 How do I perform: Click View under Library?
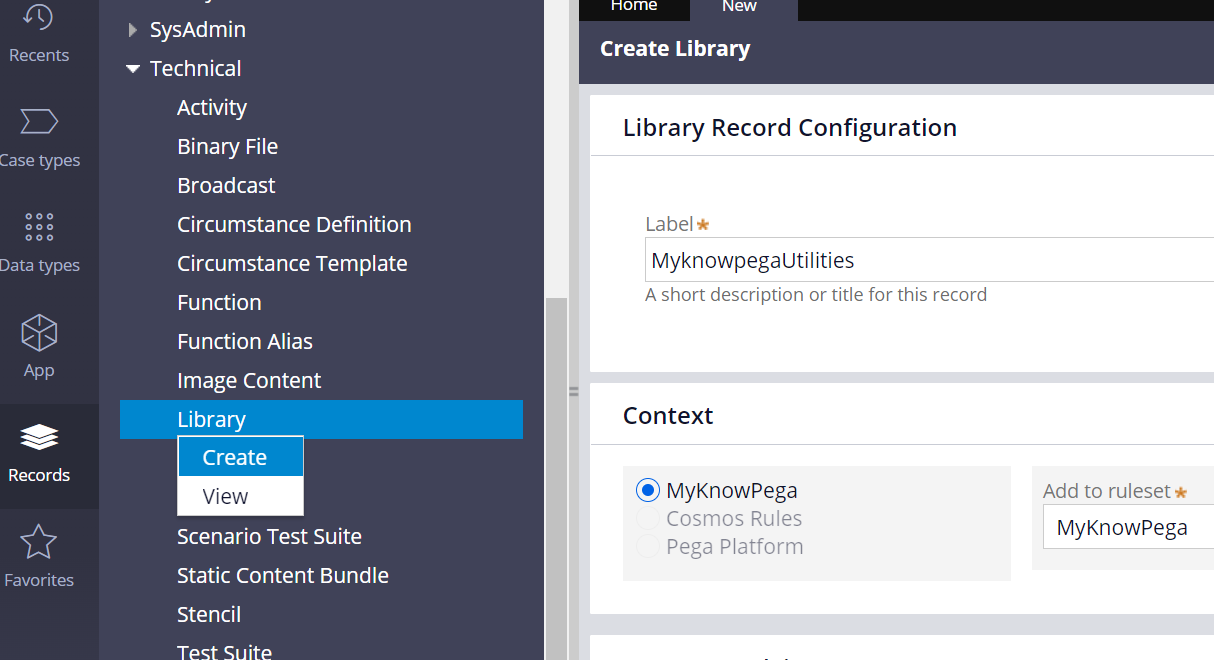[x=240, y=496]
